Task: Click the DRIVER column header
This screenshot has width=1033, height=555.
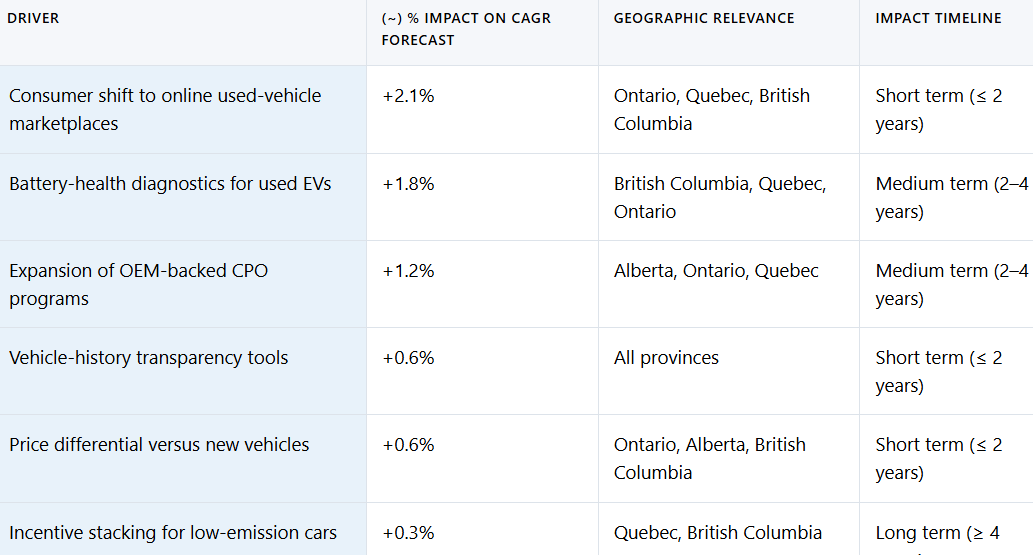Action: click(34, 18)
